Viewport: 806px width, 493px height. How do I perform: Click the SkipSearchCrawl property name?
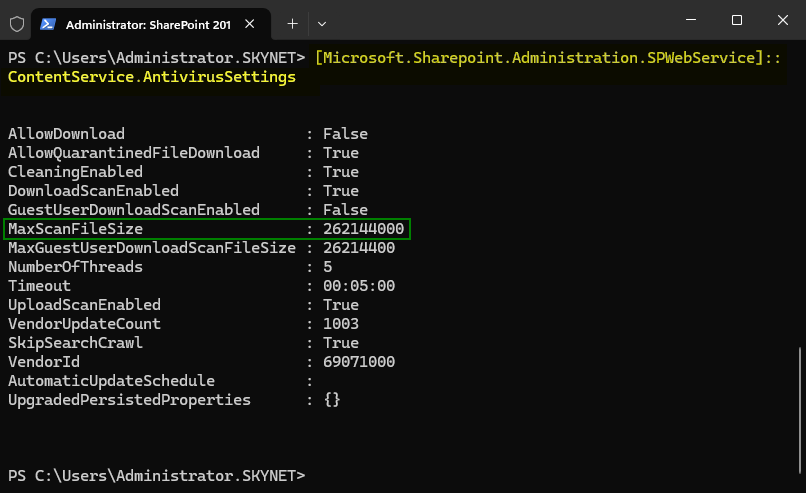click(75, 343)
